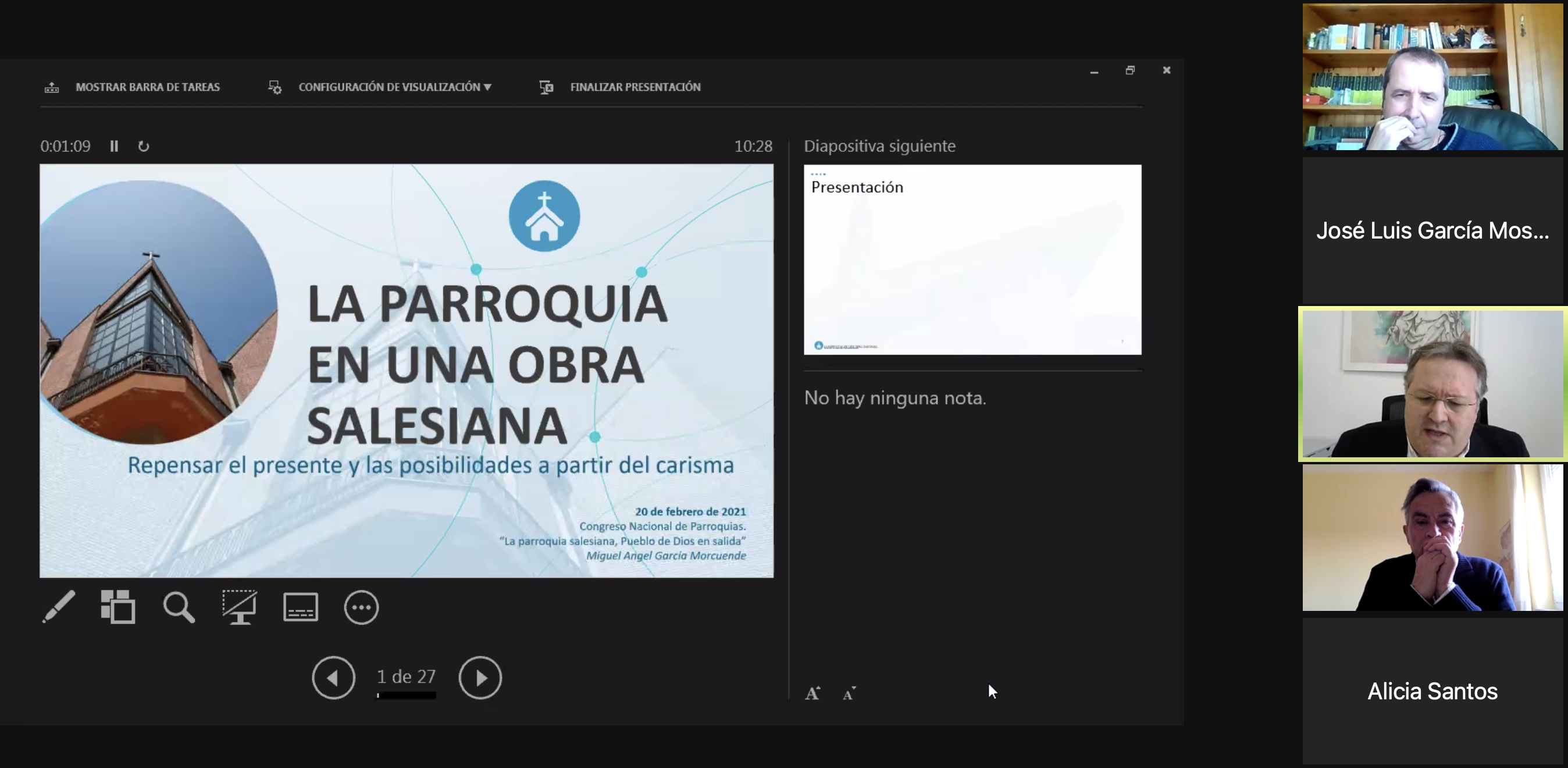
Task: Toggle black screen slide show icon
Action: [239, 607]
